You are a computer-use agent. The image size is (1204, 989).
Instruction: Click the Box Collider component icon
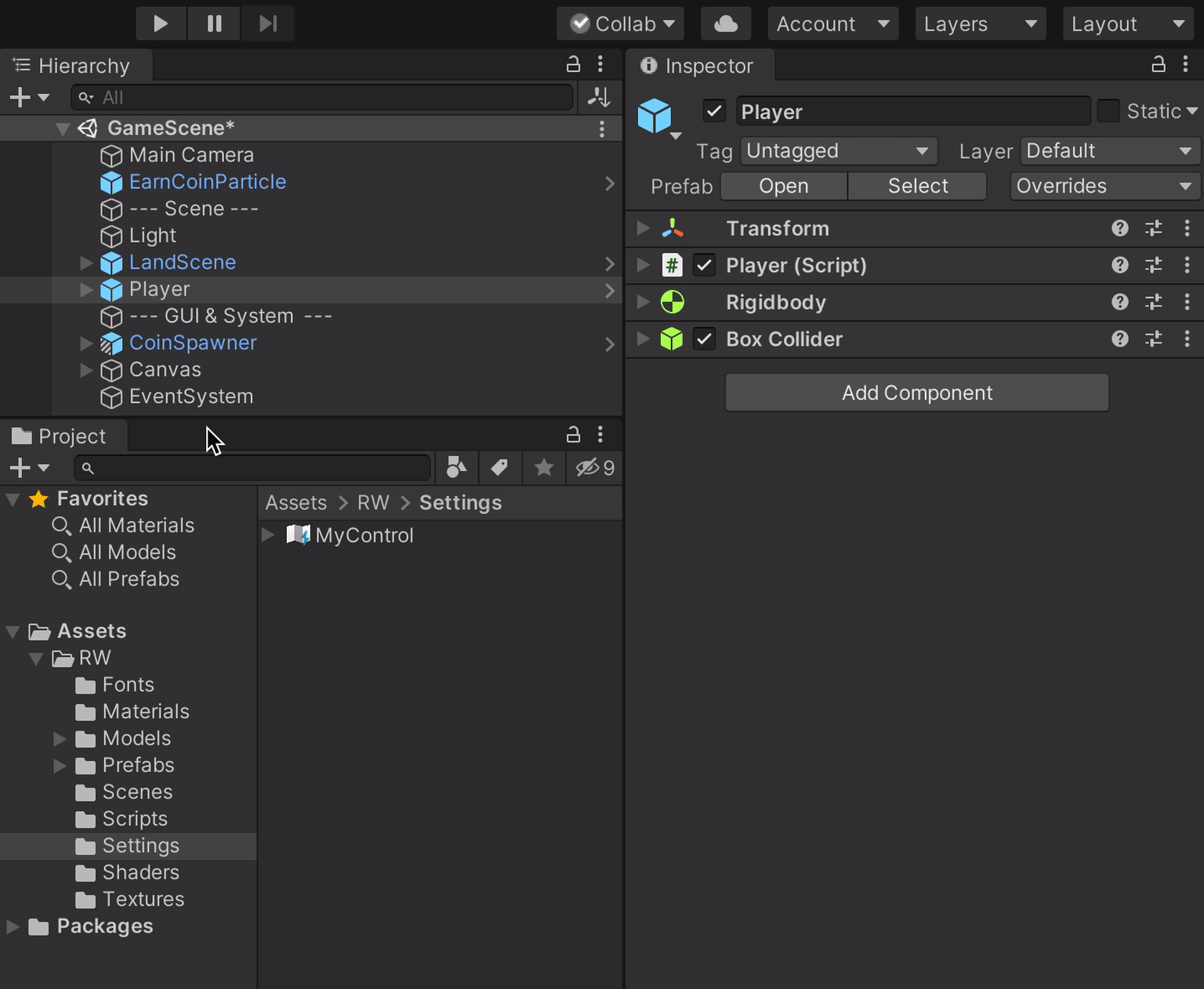click(672, 339)
